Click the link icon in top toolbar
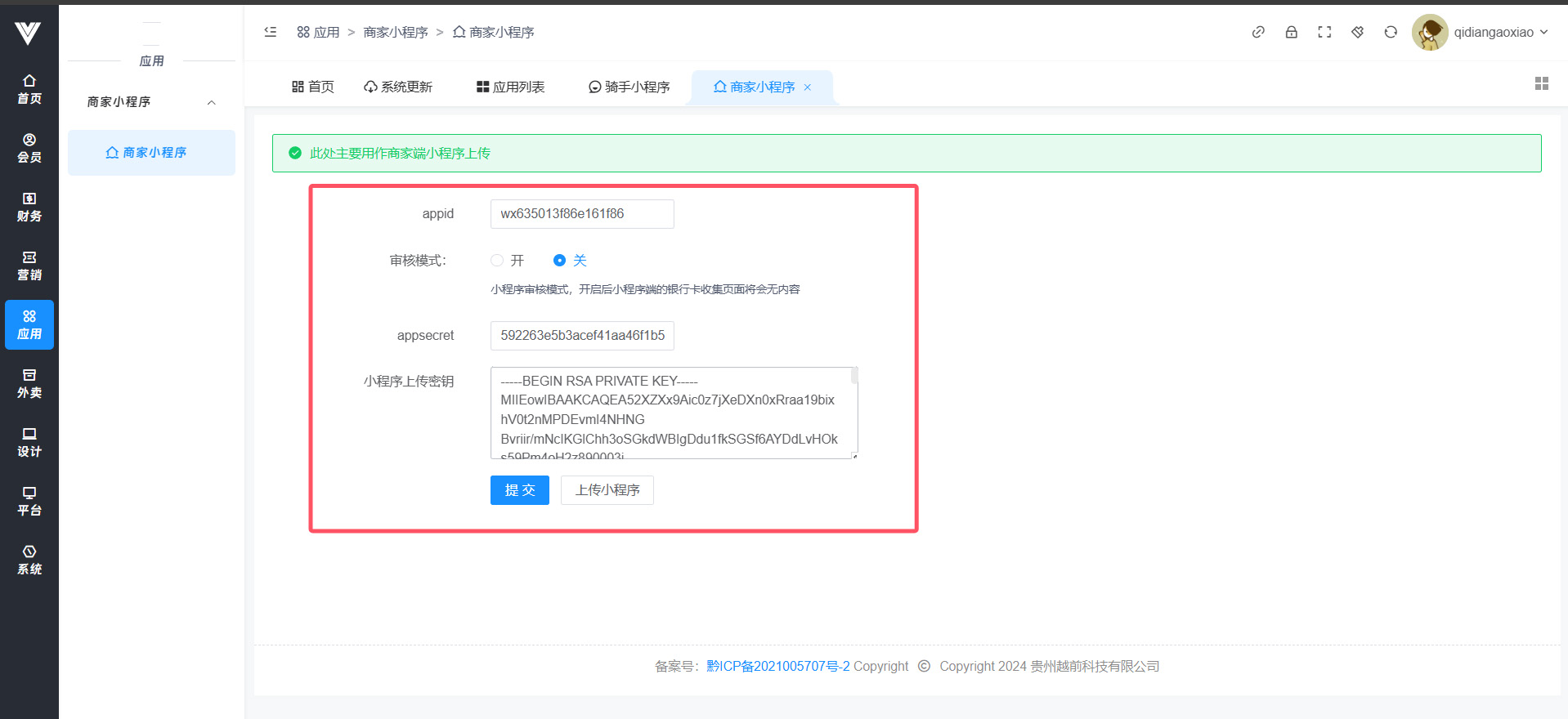1568x719 pixels. click(x=1258, y=32)
